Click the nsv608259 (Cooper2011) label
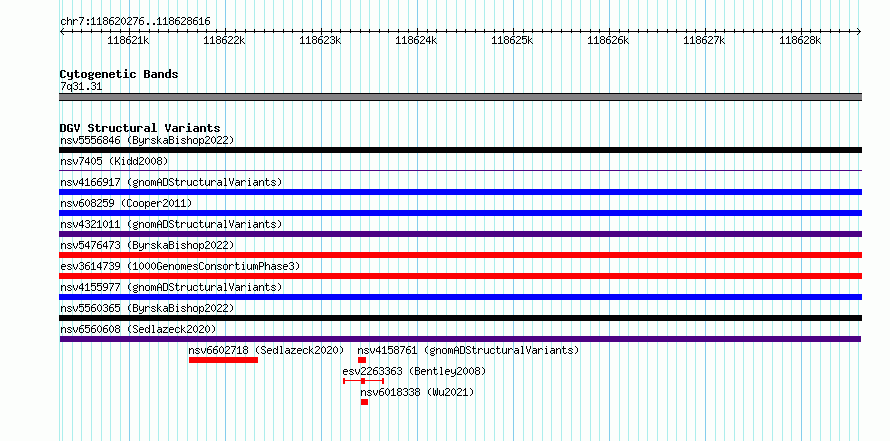Image resolution: width=890 pixels, height=441 pixels. pyautogui.click(x=126, y=203)
